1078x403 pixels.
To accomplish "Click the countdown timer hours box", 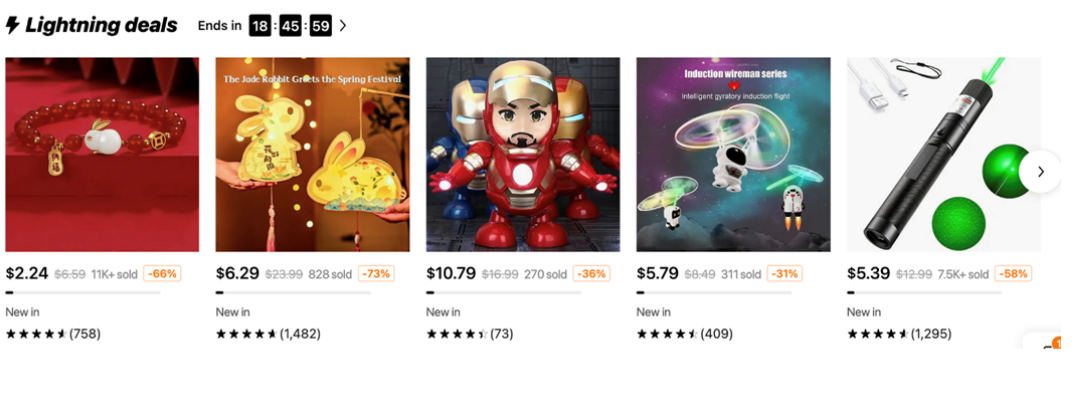I will (260, 26).
